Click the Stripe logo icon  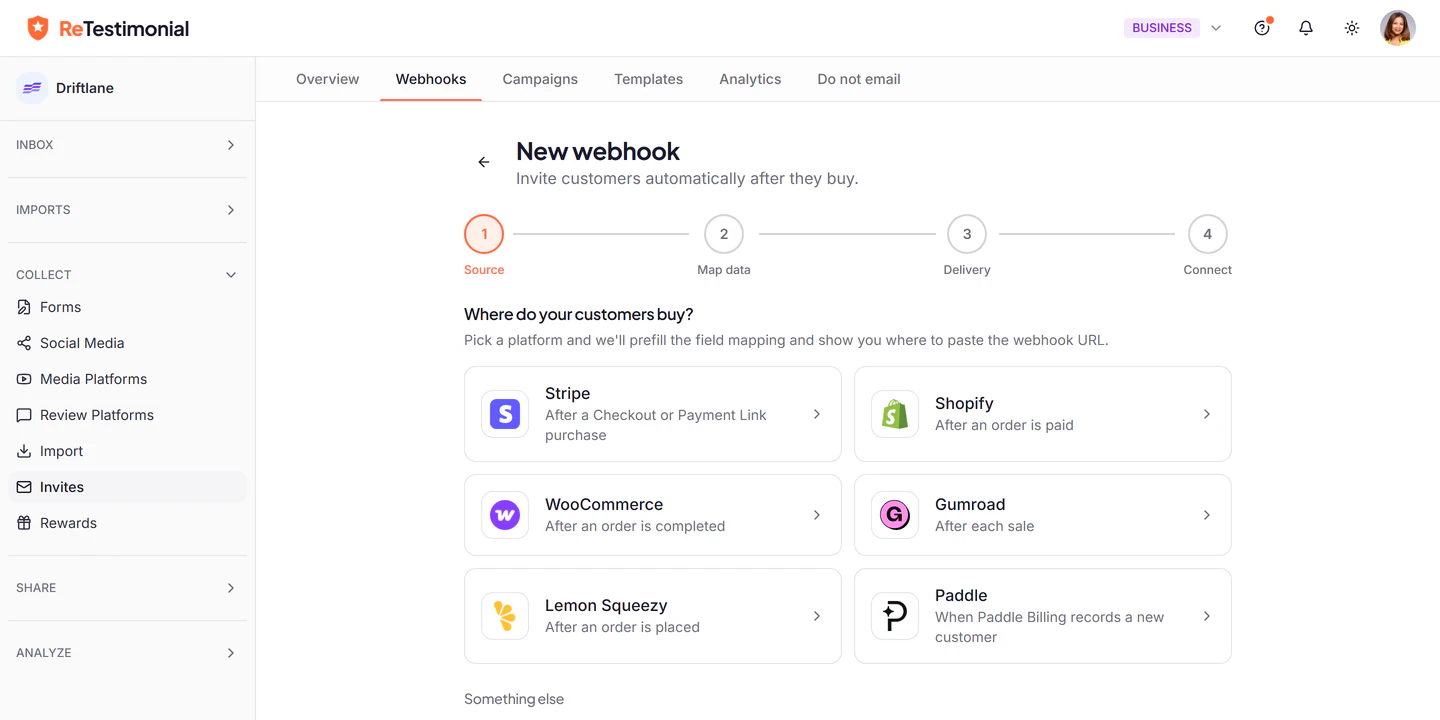click(505, 414)
